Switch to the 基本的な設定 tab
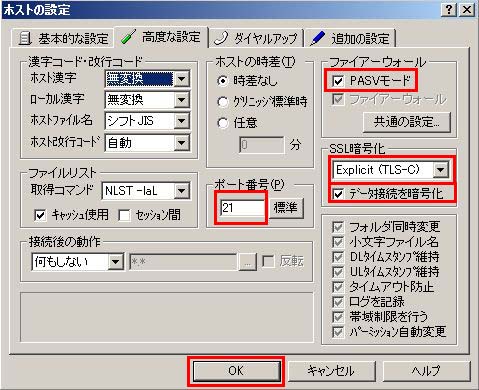Screen dimensions: 479x390 [63, 38]
